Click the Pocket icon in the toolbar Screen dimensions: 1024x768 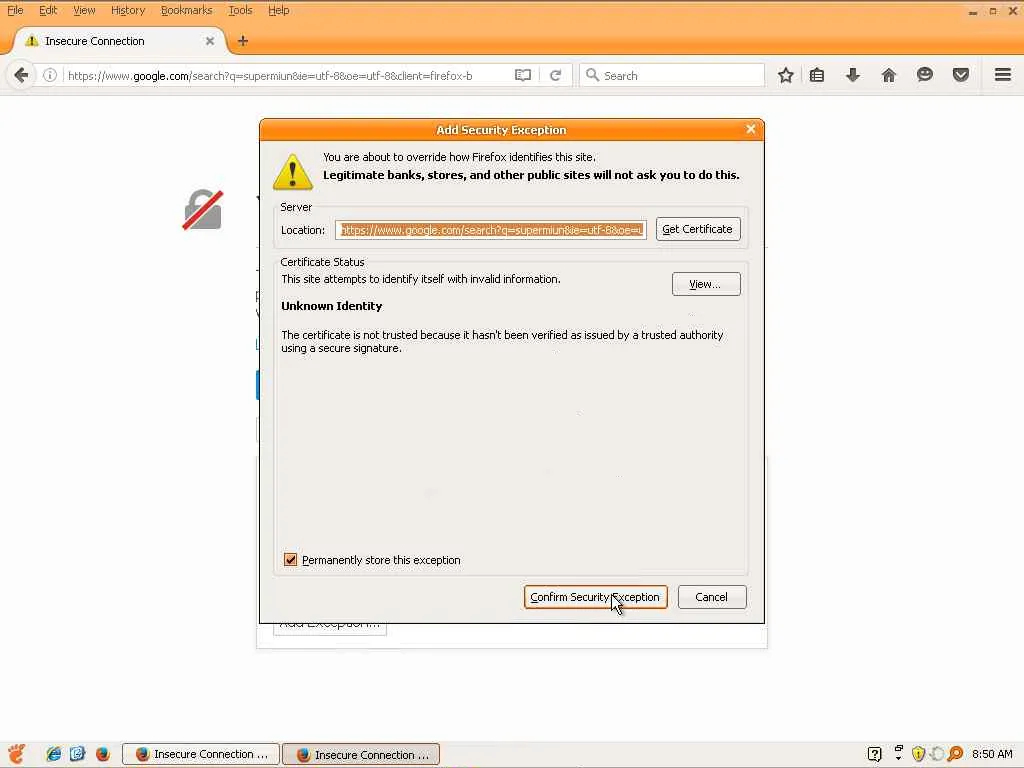pyautogui.click(x=961, y=75)
